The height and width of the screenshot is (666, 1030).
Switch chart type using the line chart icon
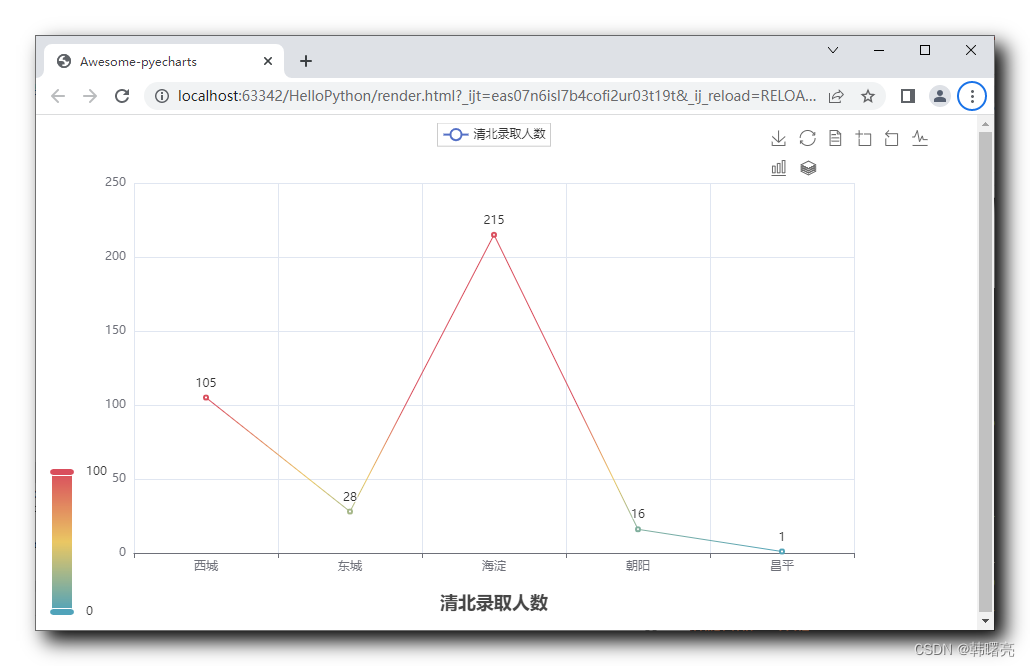pyautogui.click(x=920, y=138)
